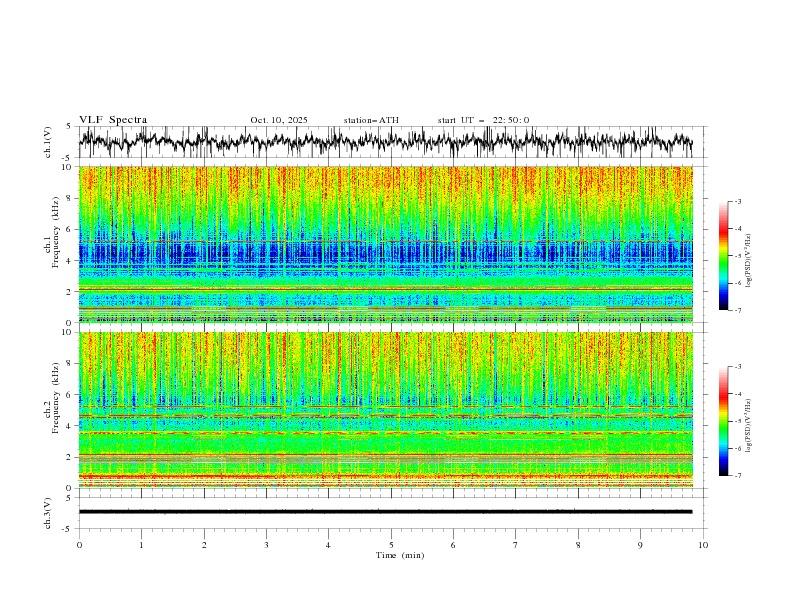Screen dimensions: 792x612
Task: Click ch.1 frequency tick label '8'
Action: pos(70,198)
